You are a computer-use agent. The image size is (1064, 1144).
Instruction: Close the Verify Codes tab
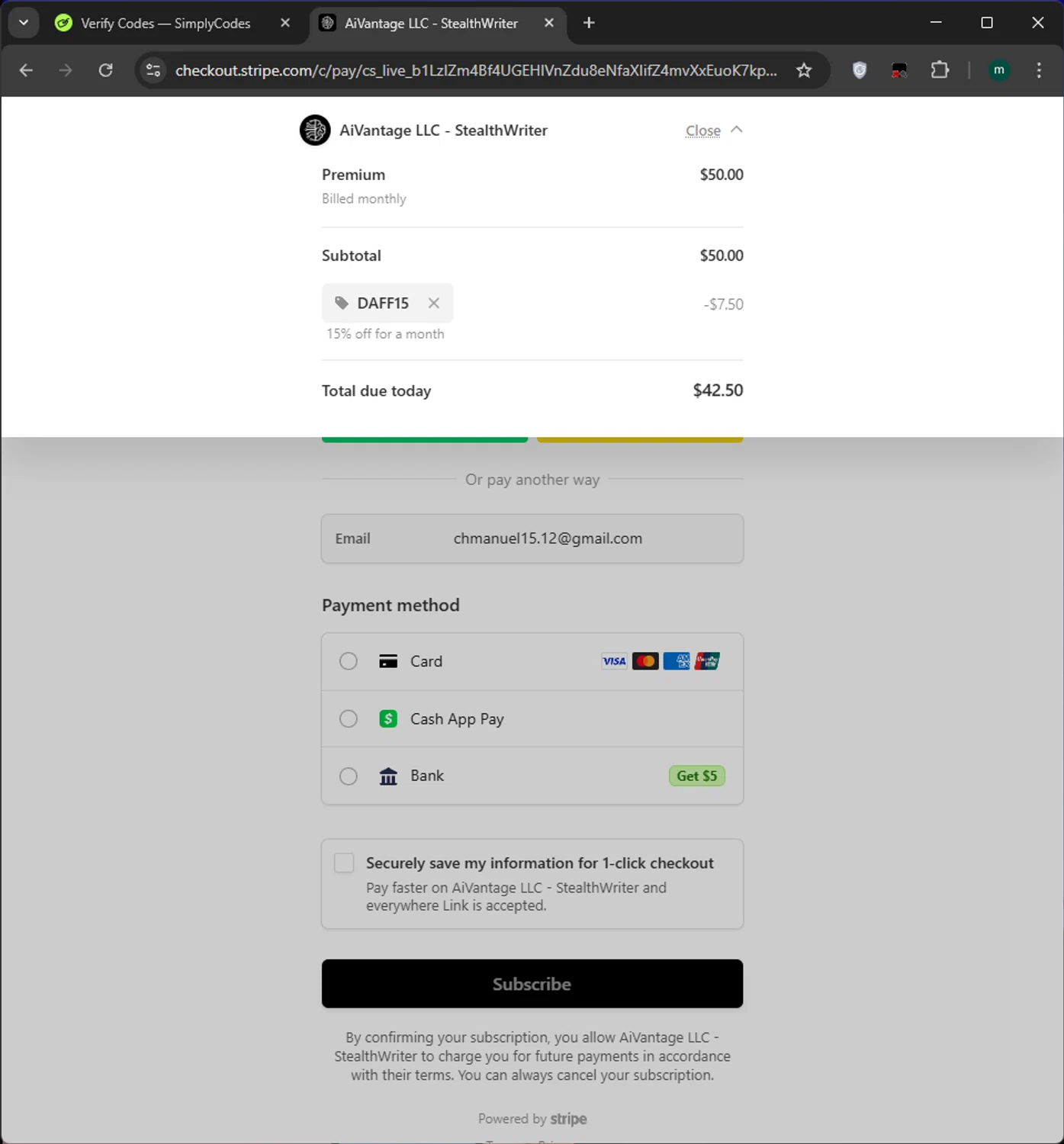tap(285, 23)
